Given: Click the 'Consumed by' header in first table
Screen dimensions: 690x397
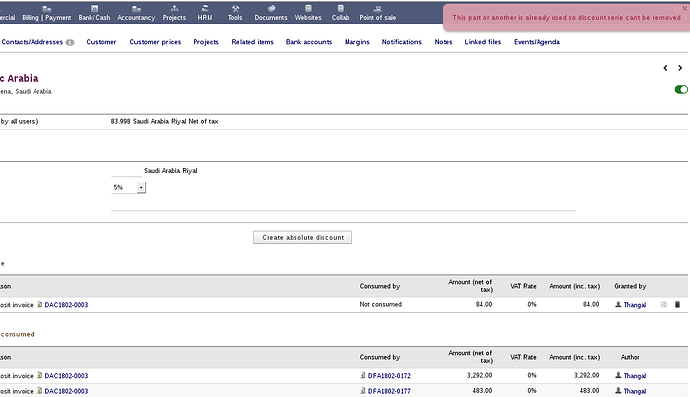Looking at the screenshot, I should pos(380,286).
